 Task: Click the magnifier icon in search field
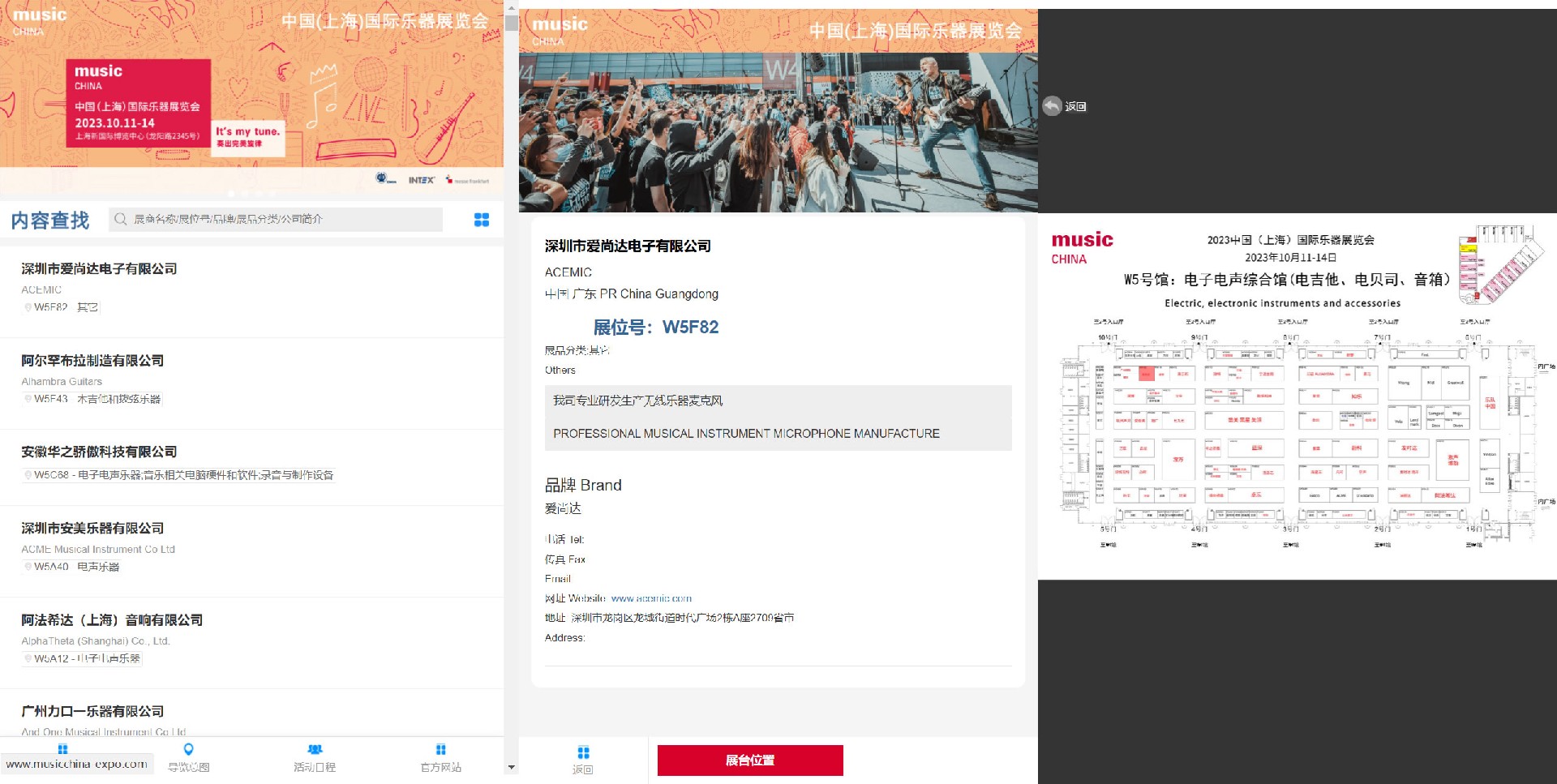point(121,219)
